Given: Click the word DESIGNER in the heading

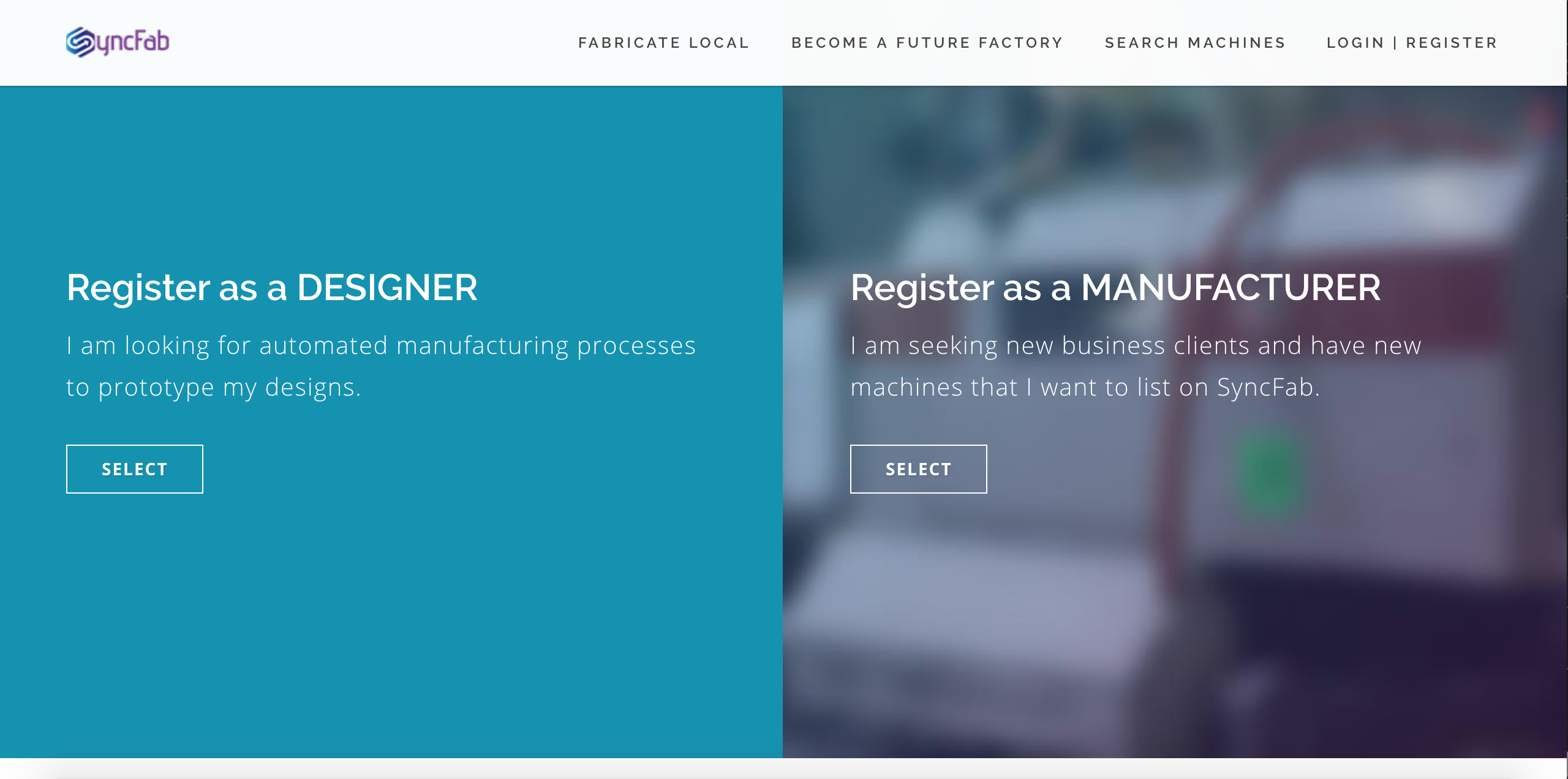Looking at the screenshot, I should (387, 288).
